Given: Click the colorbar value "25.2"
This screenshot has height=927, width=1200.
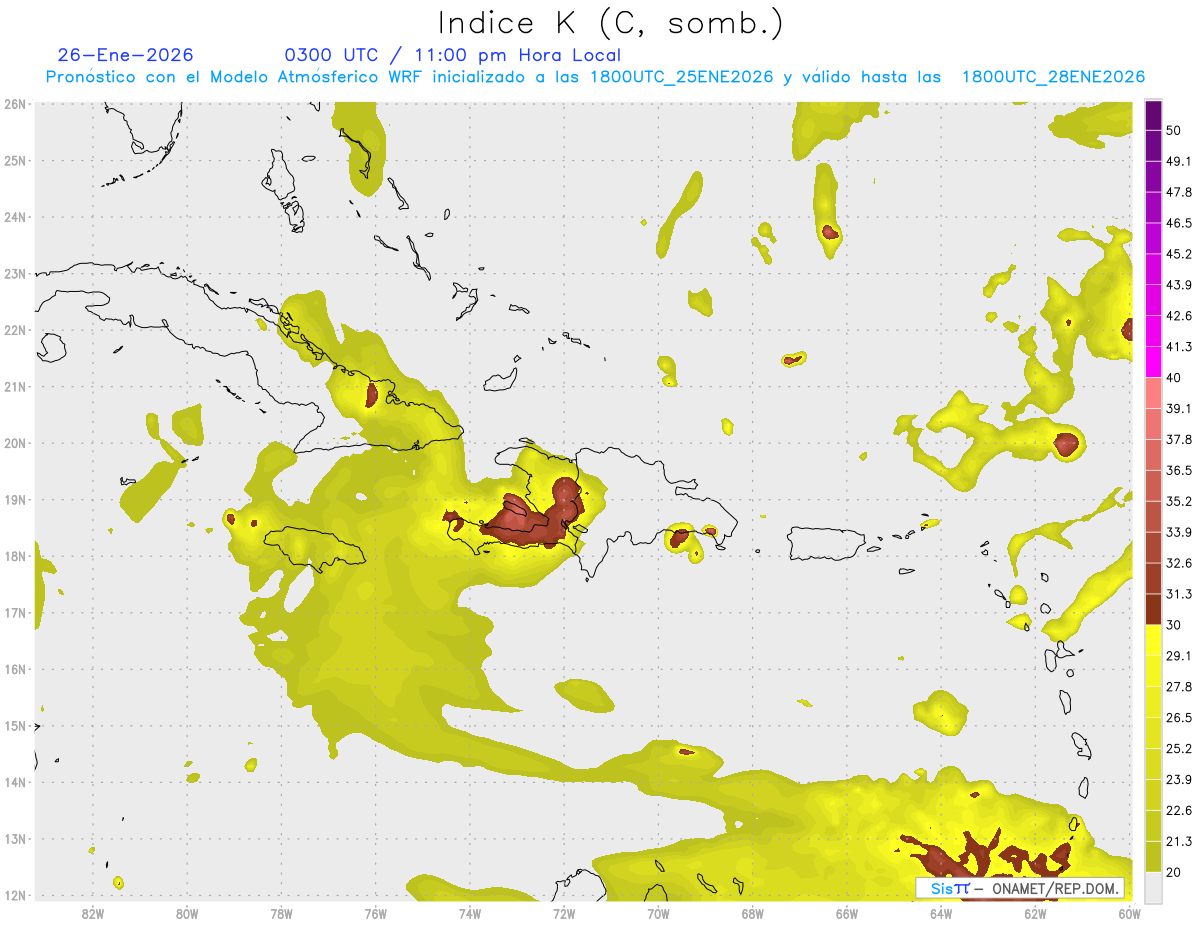Looking at the screenshot, I should pos(1179,749).
